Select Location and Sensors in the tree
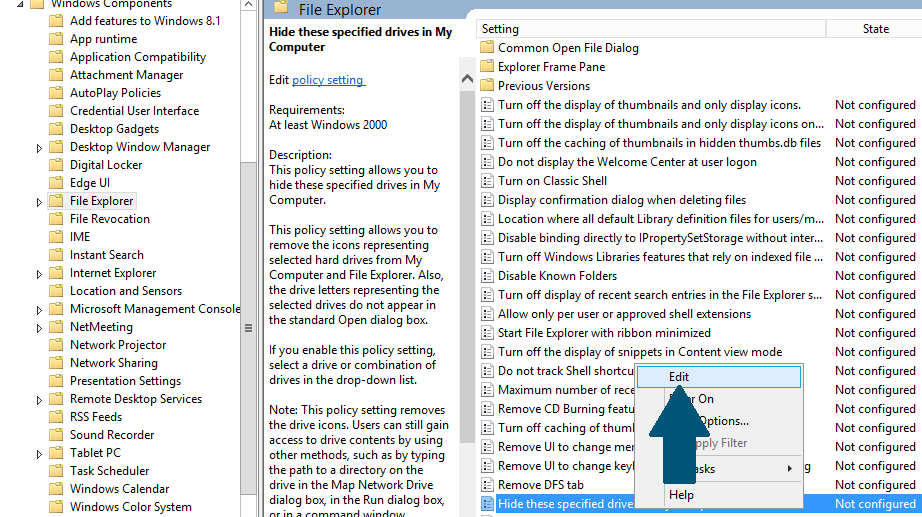This screenshot has width=922, height=517. [x=126, y=291]
